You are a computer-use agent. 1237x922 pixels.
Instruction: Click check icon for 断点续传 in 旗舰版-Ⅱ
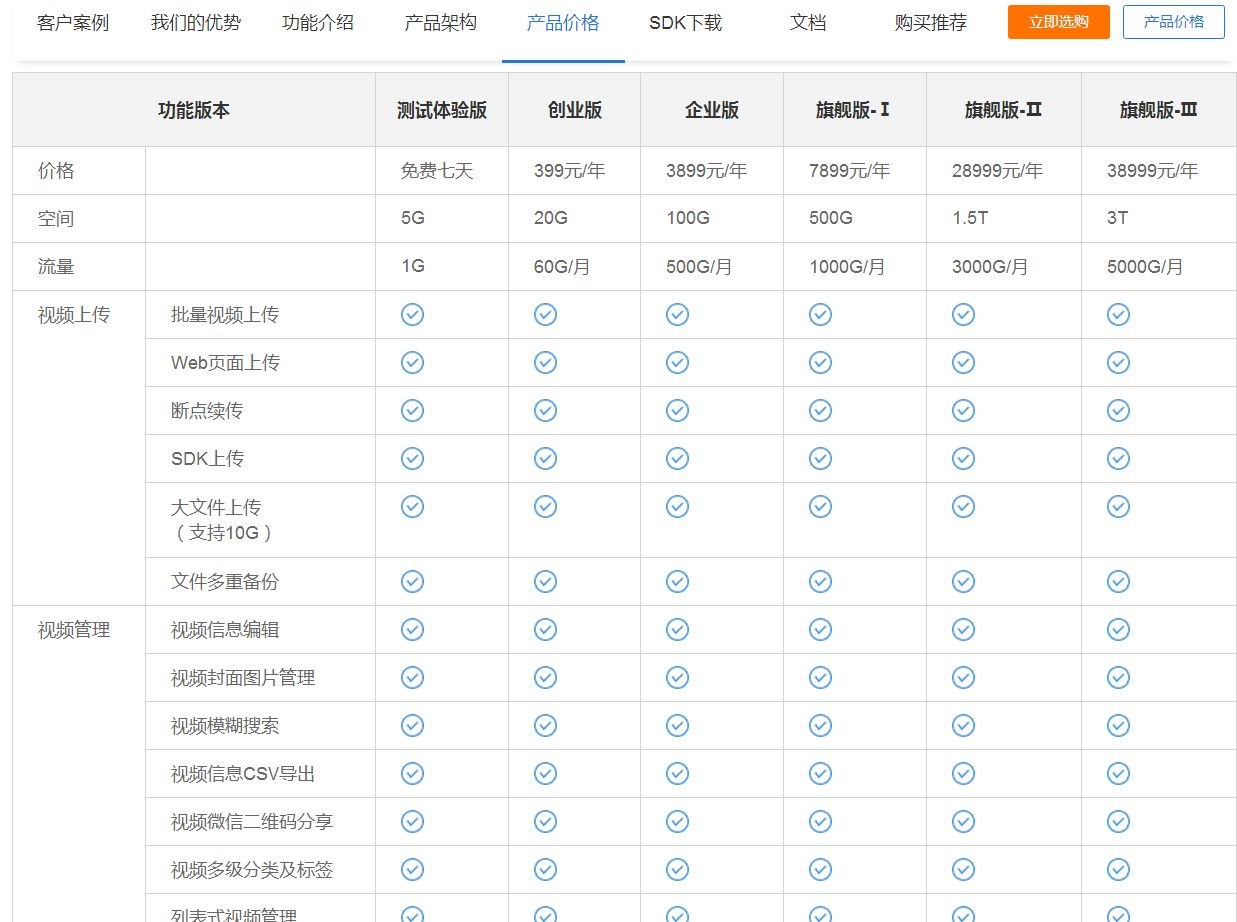tap(963, 411)
